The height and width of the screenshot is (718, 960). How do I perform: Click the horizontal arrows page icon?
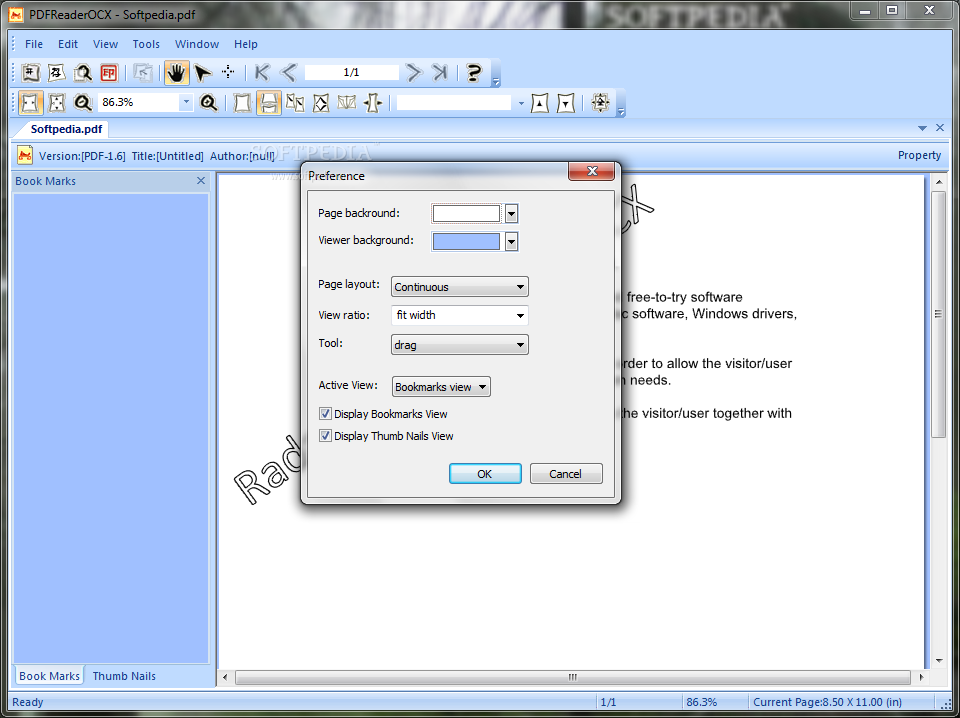tap(373, 103)
